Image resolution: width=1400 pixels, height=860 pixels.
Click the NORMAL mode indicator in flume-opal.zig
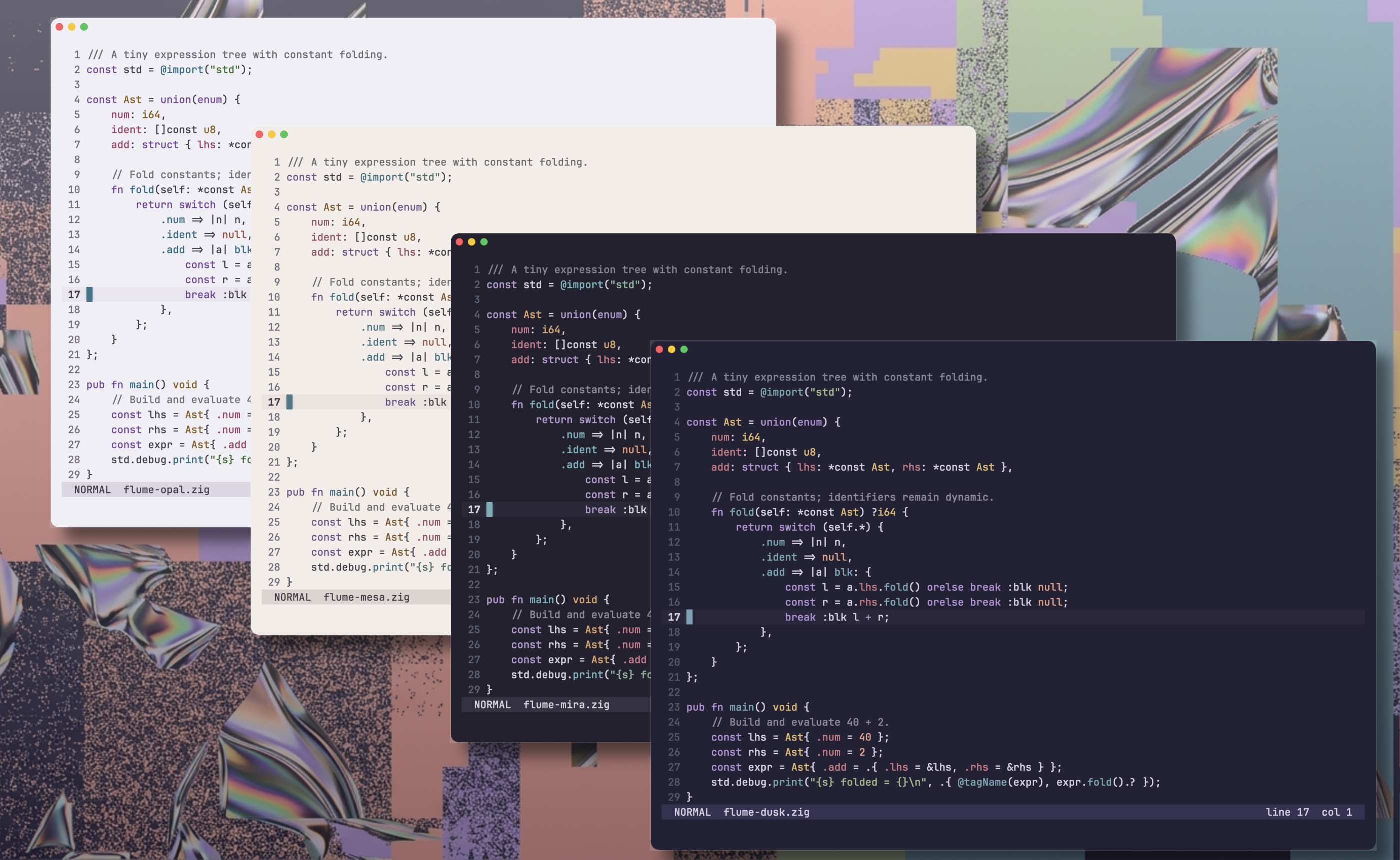point(92,490)
